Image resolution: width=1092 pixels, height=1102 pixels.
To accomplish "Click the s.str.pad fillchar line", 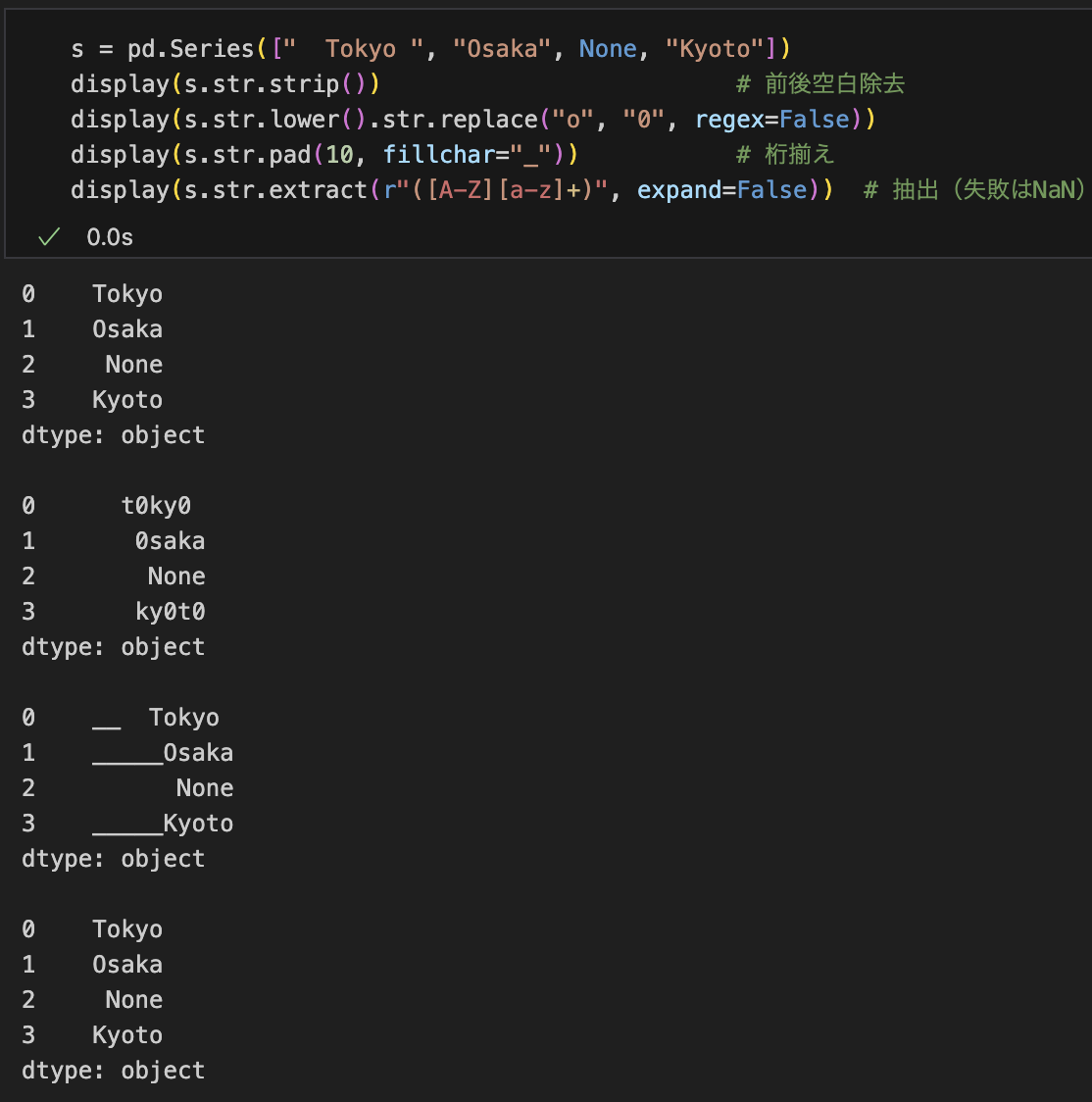I will point(323,155).
